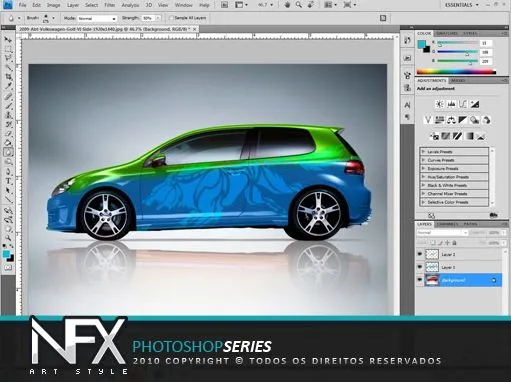Select Zoom tool in application bar
The height and width of the screenshot is (382, 511).
click(299, 5)
